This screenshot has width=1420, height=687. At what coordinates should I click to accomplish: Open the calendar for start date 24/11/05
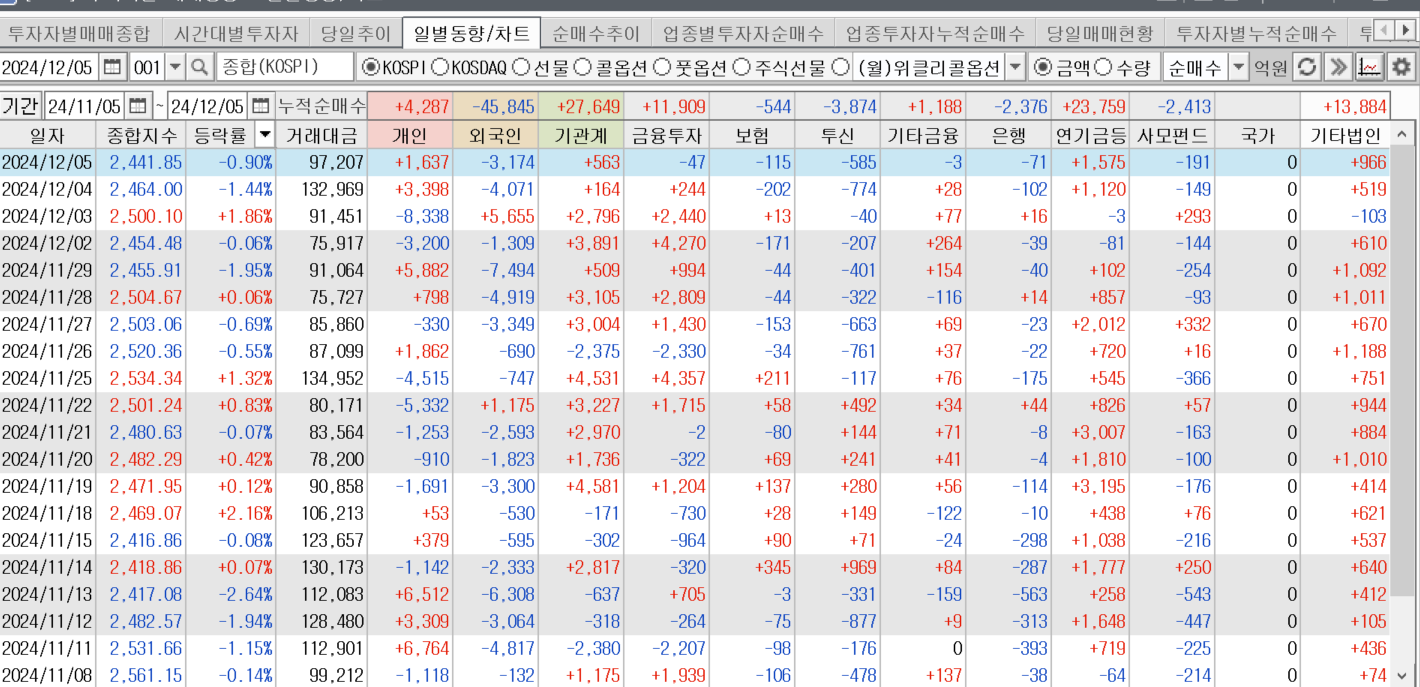[x=137, y=106]
